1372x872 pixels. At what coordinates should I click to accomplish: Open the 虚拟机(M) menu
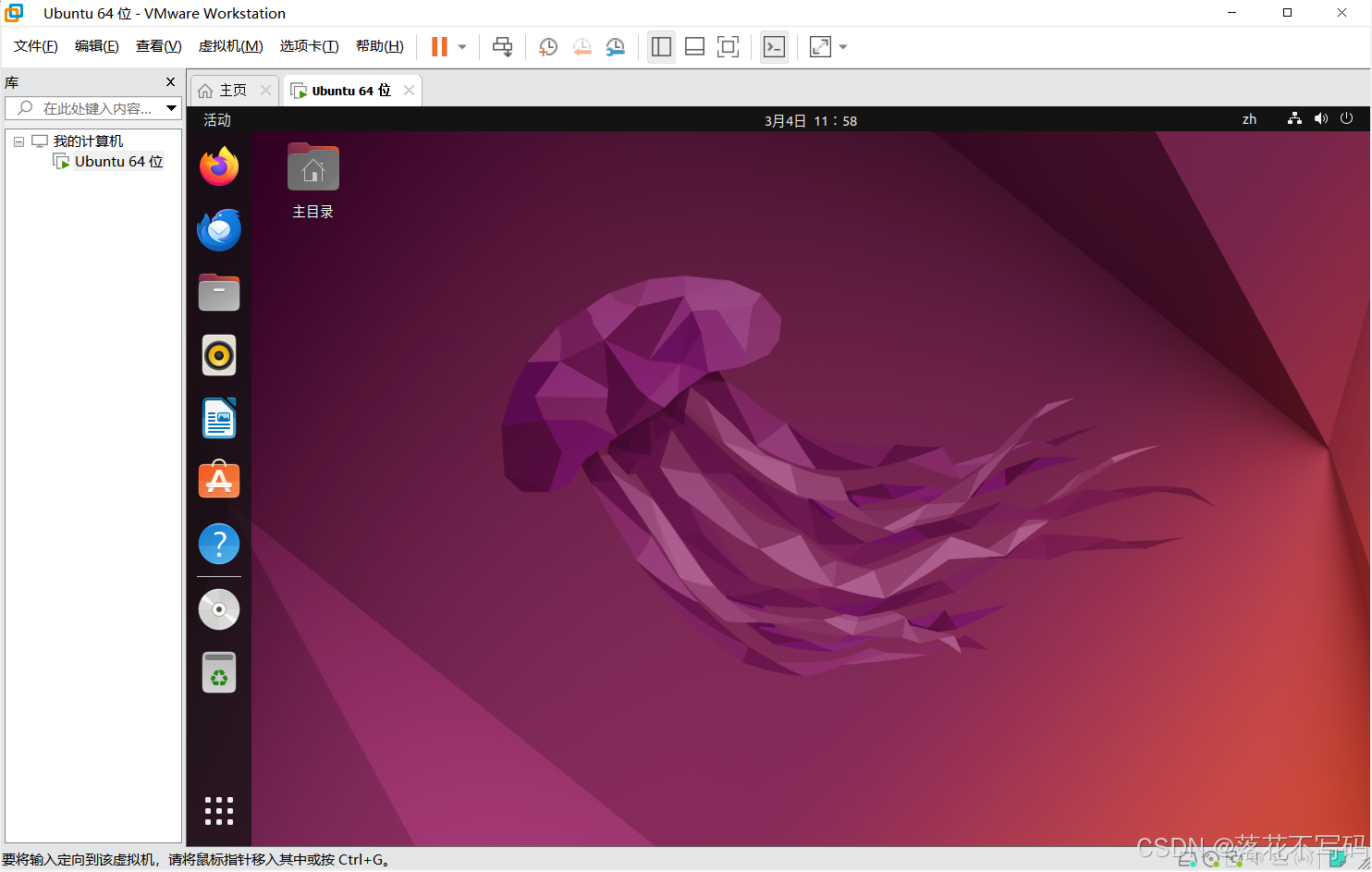231,46
